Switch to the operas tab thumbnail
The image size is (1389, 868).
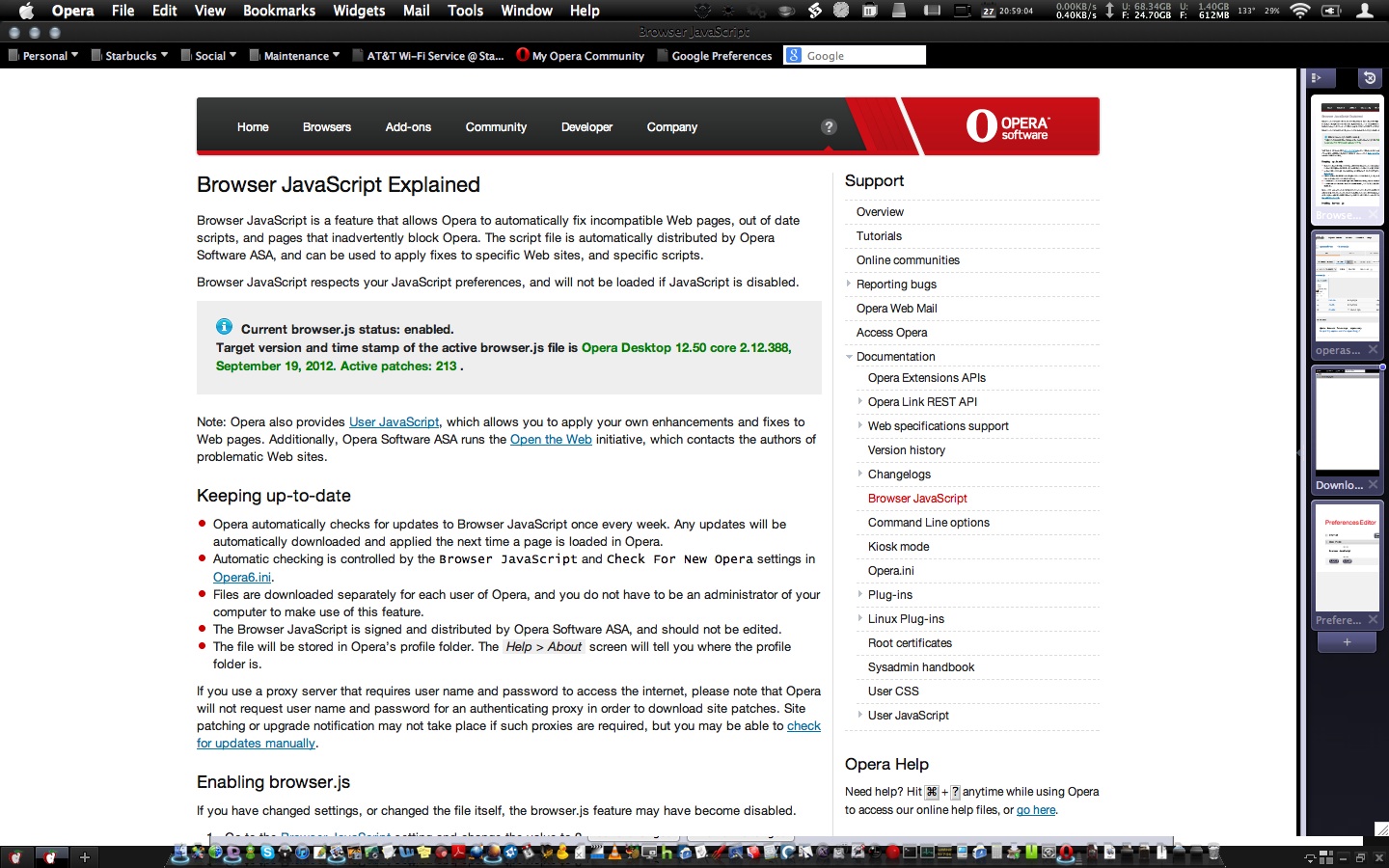pos(1347,294)
